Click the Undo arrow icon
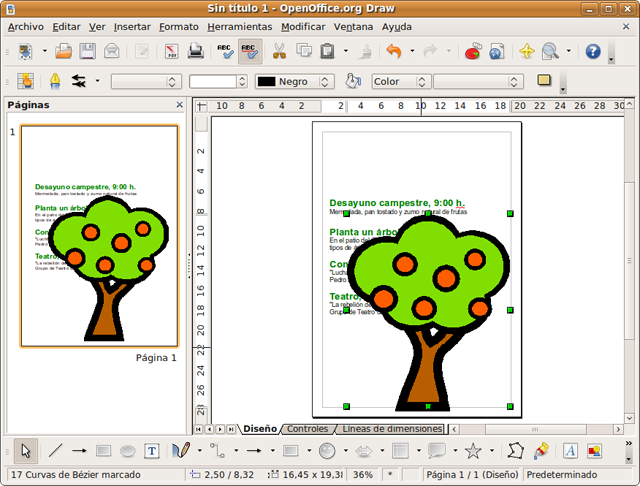640x486 pixels. click(393, 50)
